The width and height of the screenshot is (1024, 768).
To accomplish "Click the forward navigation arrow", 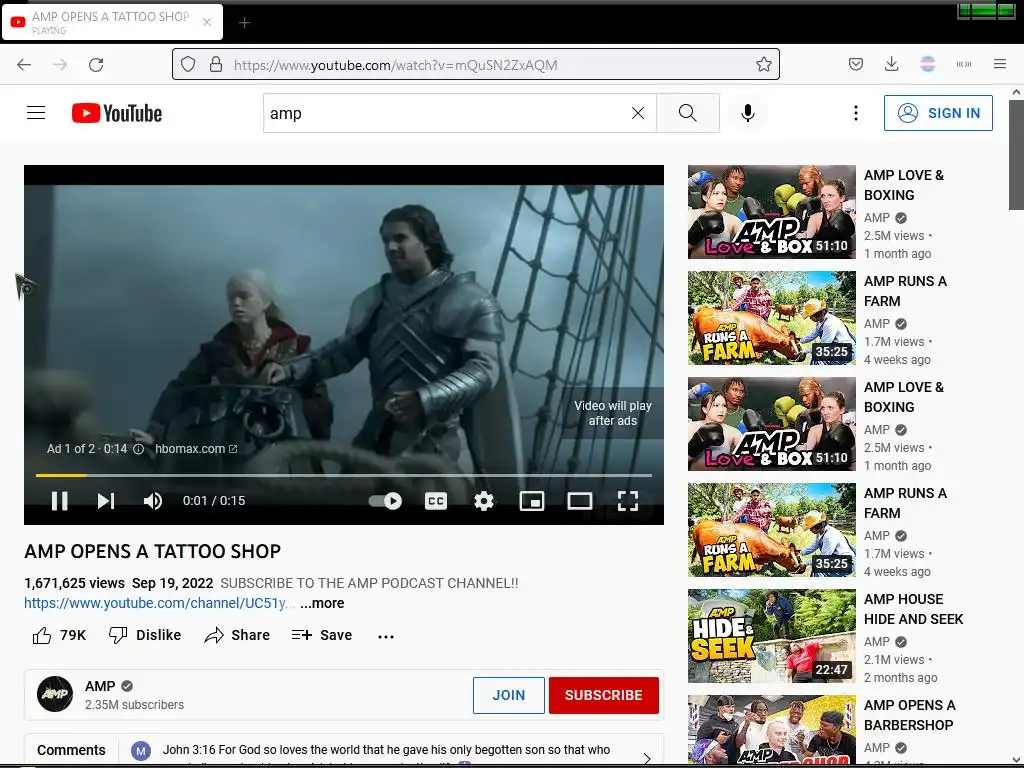I will pyautogui.click(x=60, y=65).
